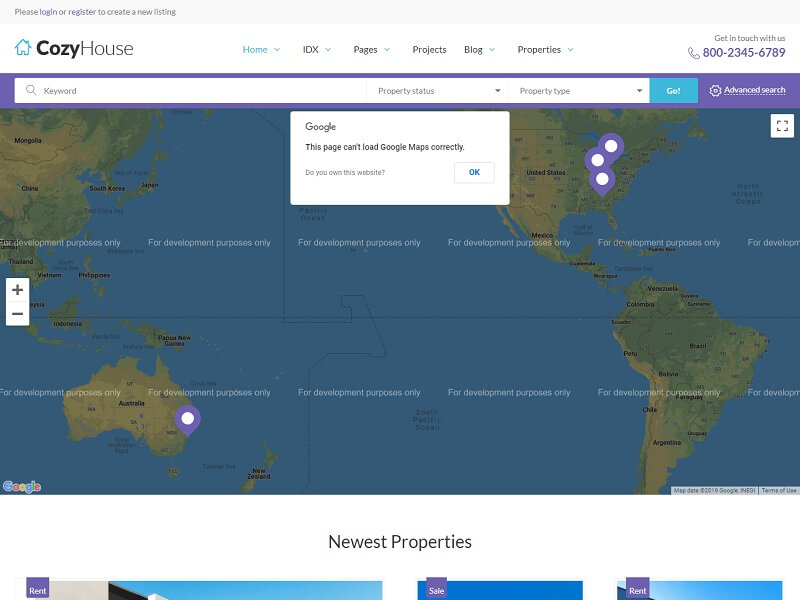Open the Properties menu item
Viewport: 800px width, 600px height.
pyautogui.click(x=539, y=49)
